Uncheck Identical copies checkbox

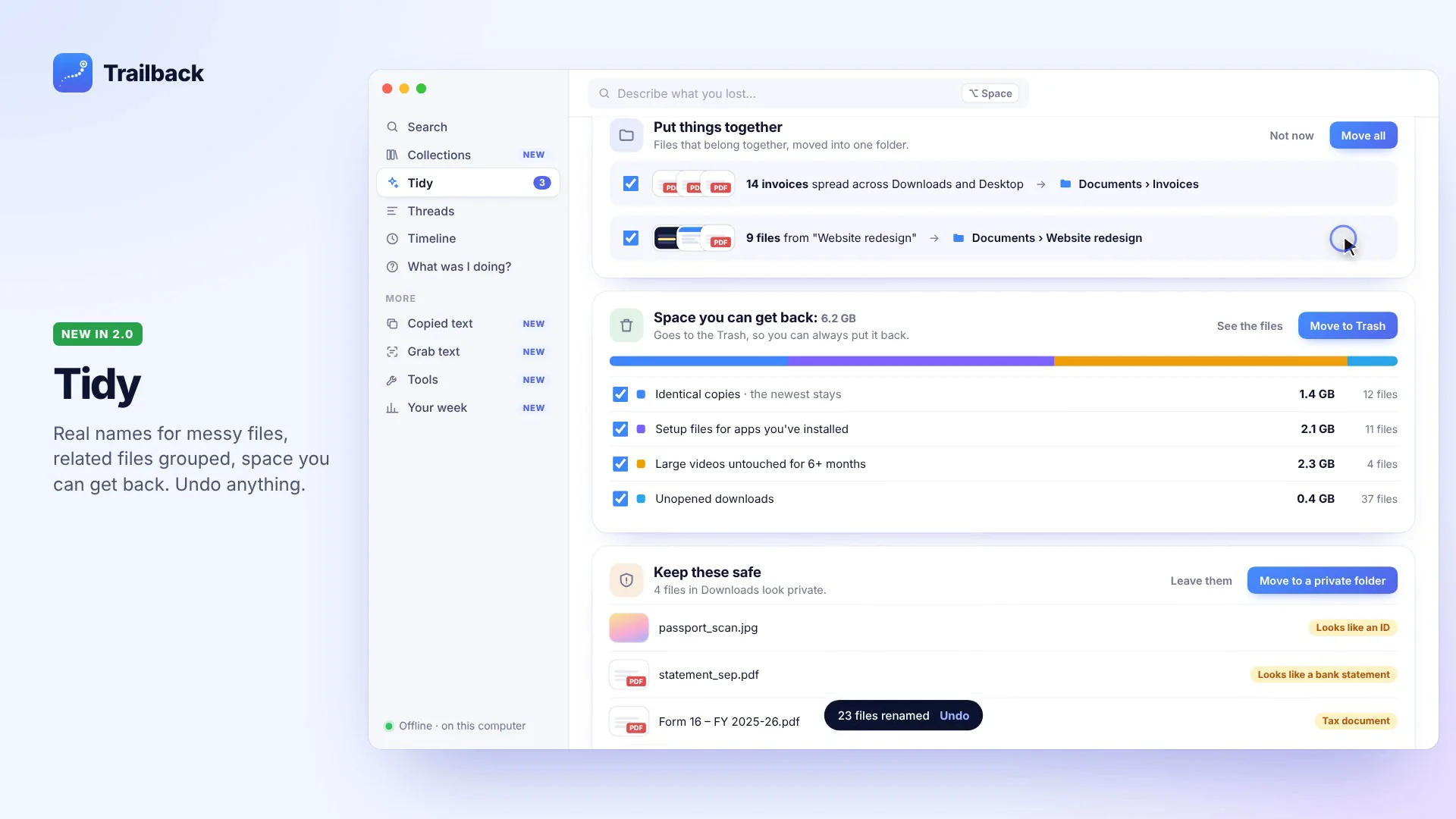[x=620, y=394]
